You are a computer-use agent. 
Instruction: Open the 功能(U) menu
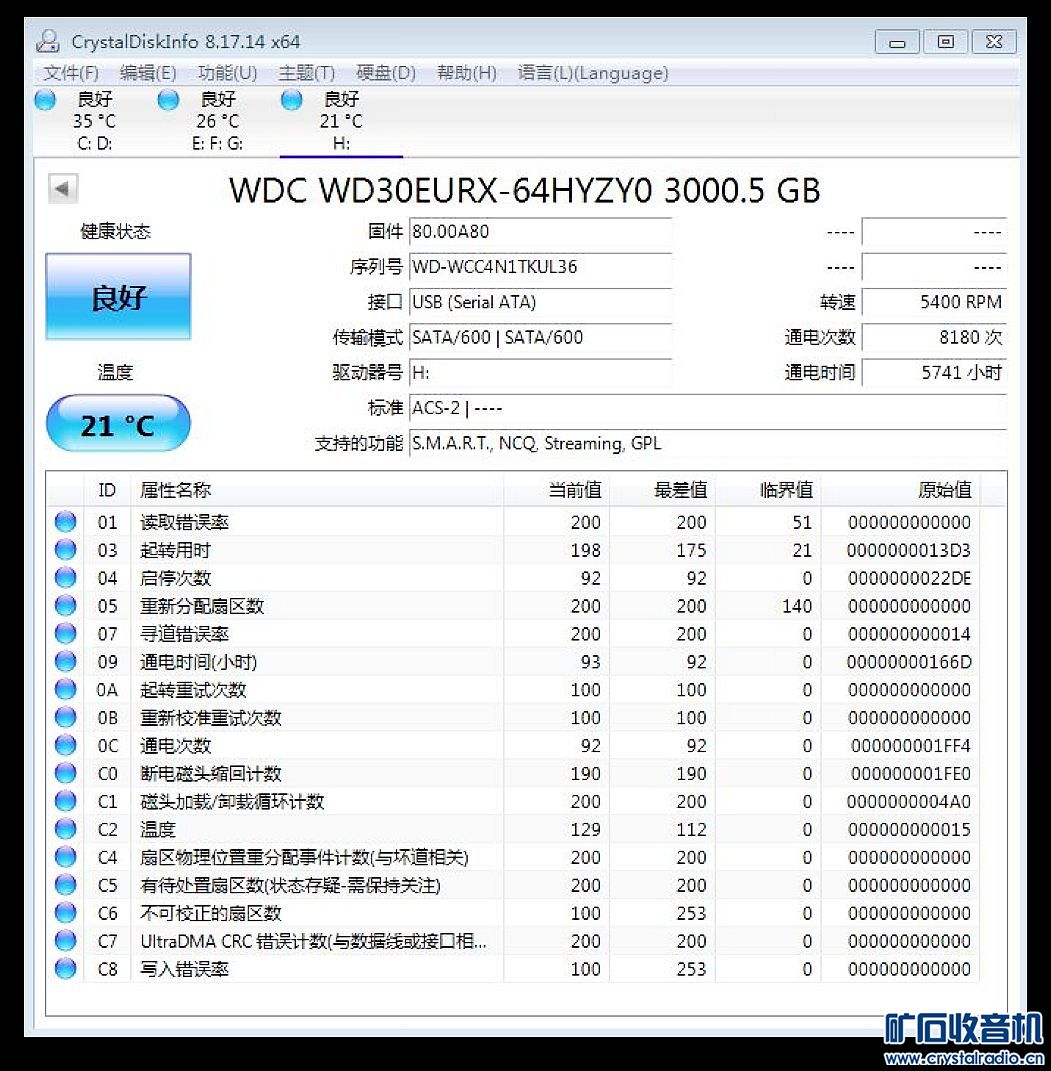click(227, 72)
